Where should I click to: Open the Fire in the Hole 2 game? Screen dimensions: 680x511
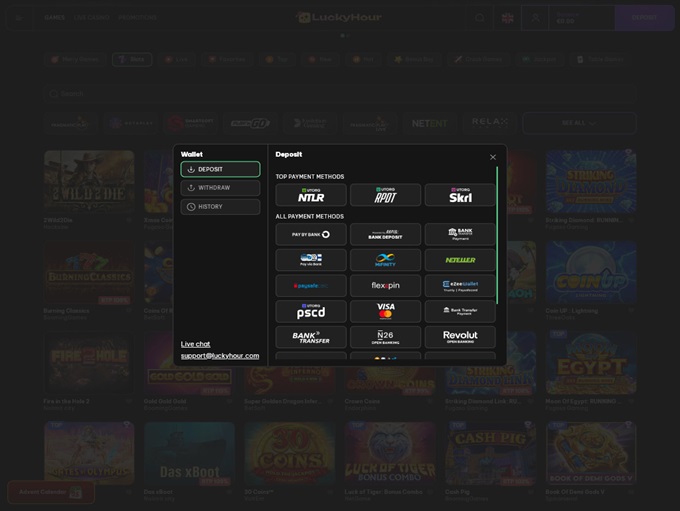coord(89,363)
